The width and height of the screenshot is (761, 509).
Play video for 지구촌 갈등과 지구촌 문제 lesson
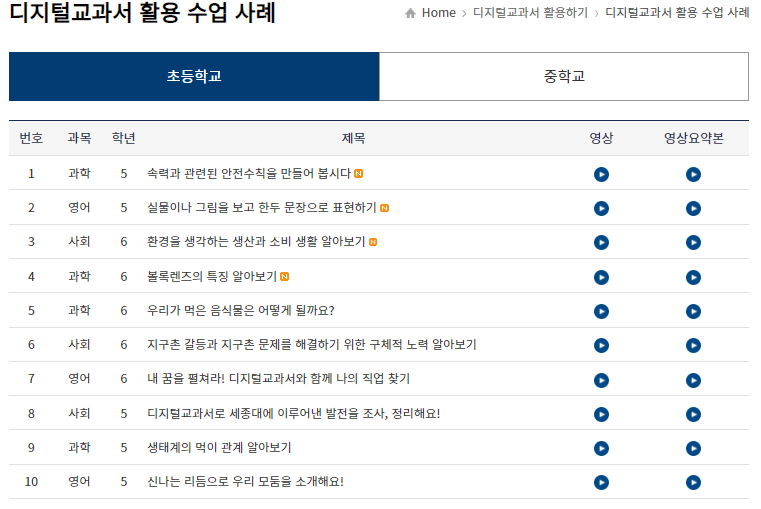(601, 345)
